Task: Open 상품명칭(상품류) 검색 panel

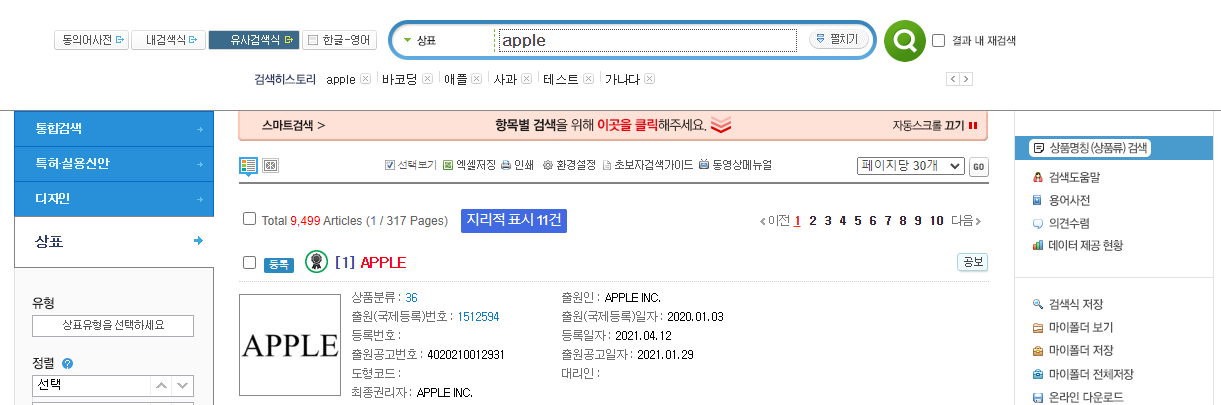Action: click(1090, 148)
